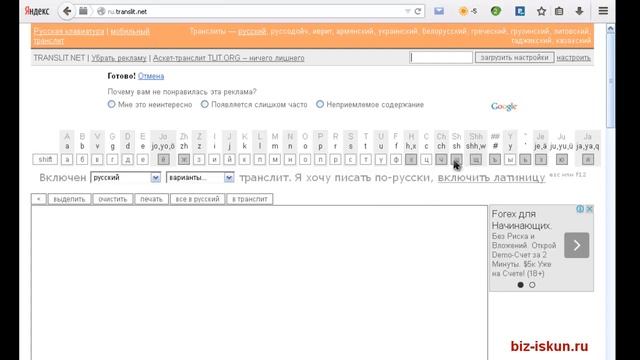The height and width of the screenshot is (360, 640).
Task: Click the virtual key 'щ'
Action: [476, 160]
